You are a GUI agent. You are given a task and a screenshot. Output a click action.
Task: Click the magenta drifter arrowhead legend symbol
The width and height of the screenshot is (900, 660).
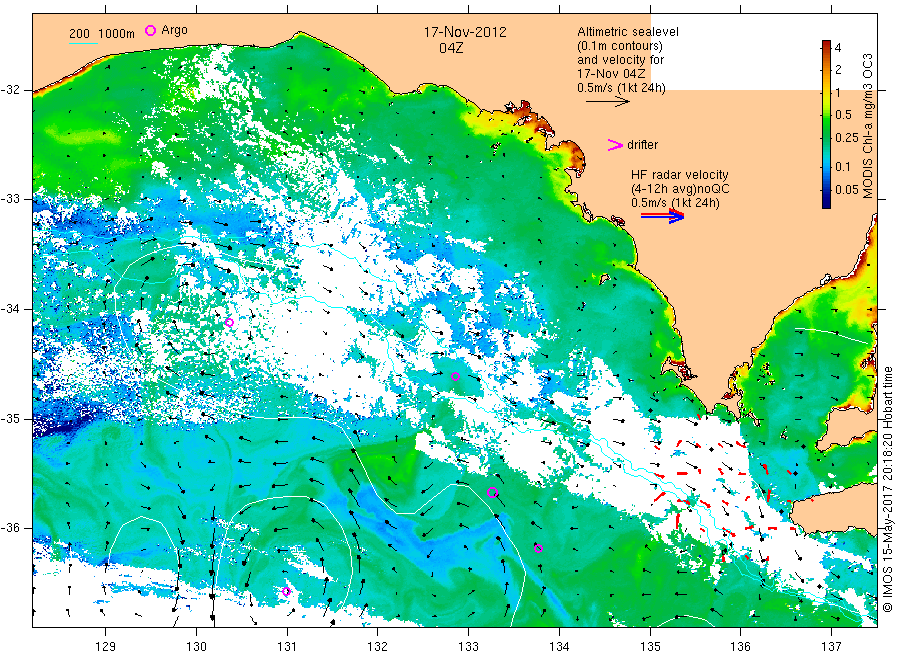615,145
